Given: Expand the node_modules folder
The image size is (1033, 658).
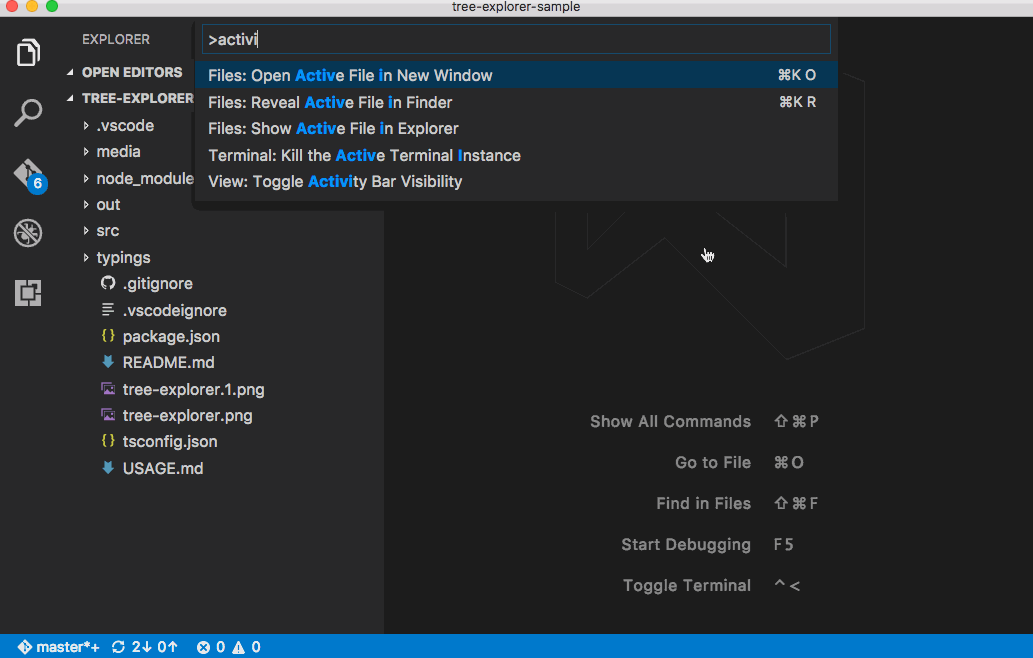Looking at the screenshot, I should tap(140, 177).
